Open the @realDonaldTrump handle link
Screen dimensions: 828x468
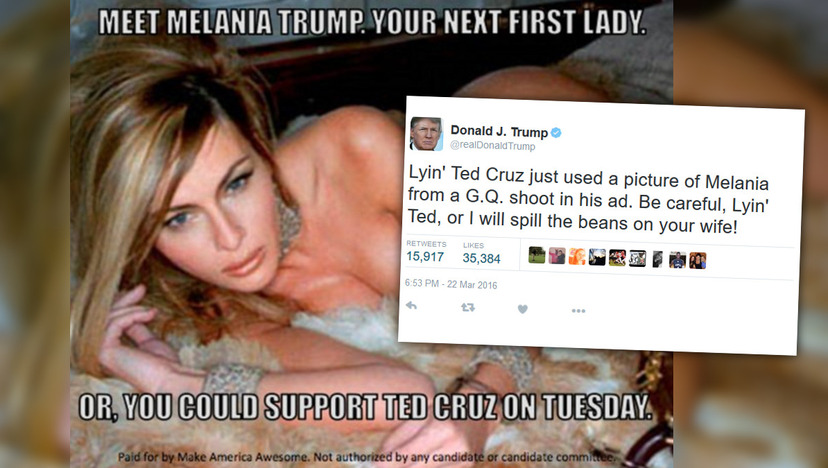493,145
